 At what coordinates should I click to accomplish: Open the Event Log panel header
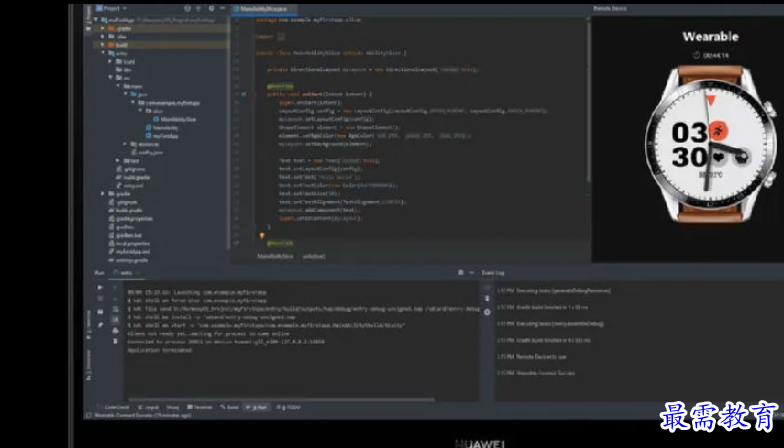pyautogui.click(x=493, y=272)
